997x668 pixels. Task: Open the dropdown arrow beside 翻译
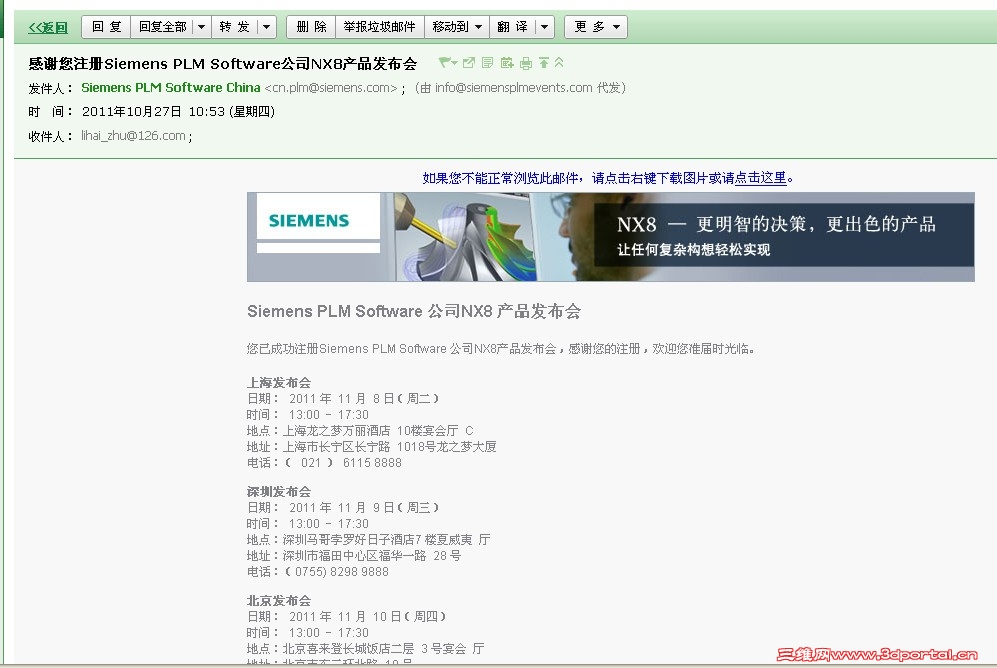pos(544,27)
